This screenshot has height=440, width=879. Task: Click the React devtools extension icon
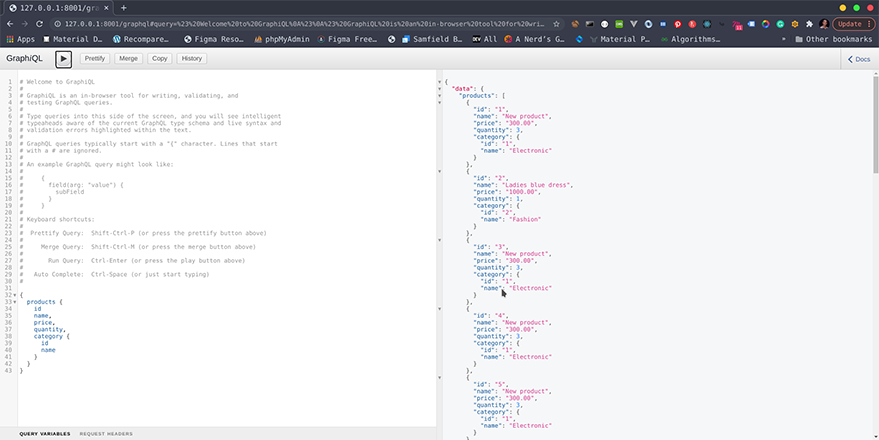pyautogui.click(x=707, y=24)
